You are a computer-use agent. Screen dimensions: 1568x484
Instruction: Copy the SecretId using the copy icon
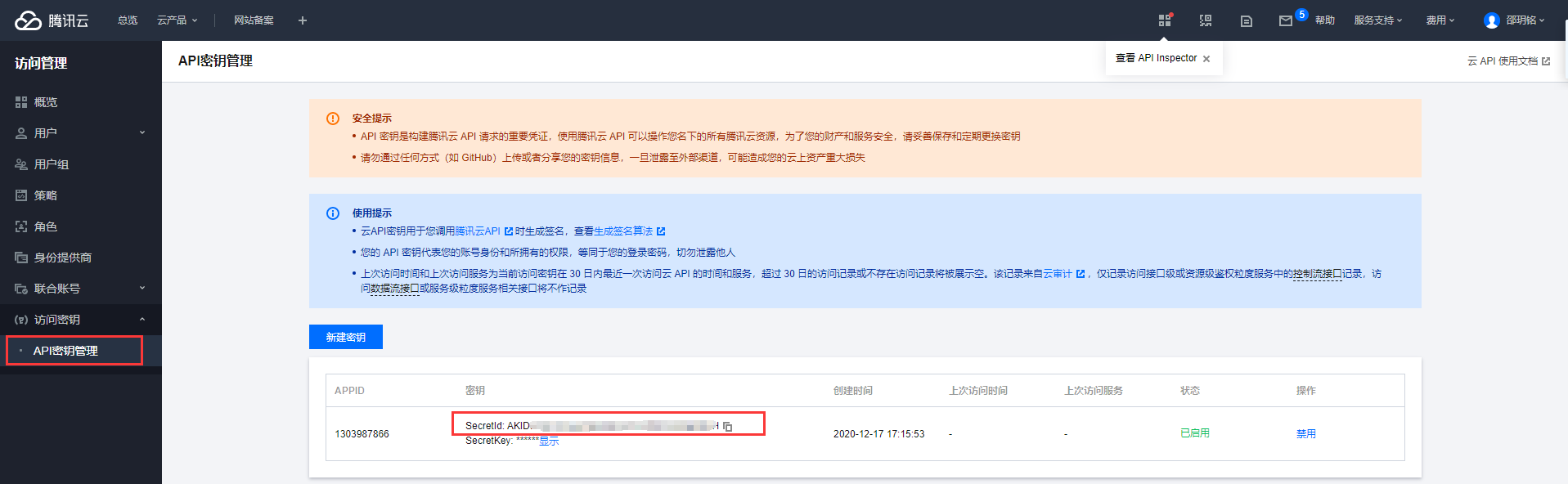coord(728,427)
